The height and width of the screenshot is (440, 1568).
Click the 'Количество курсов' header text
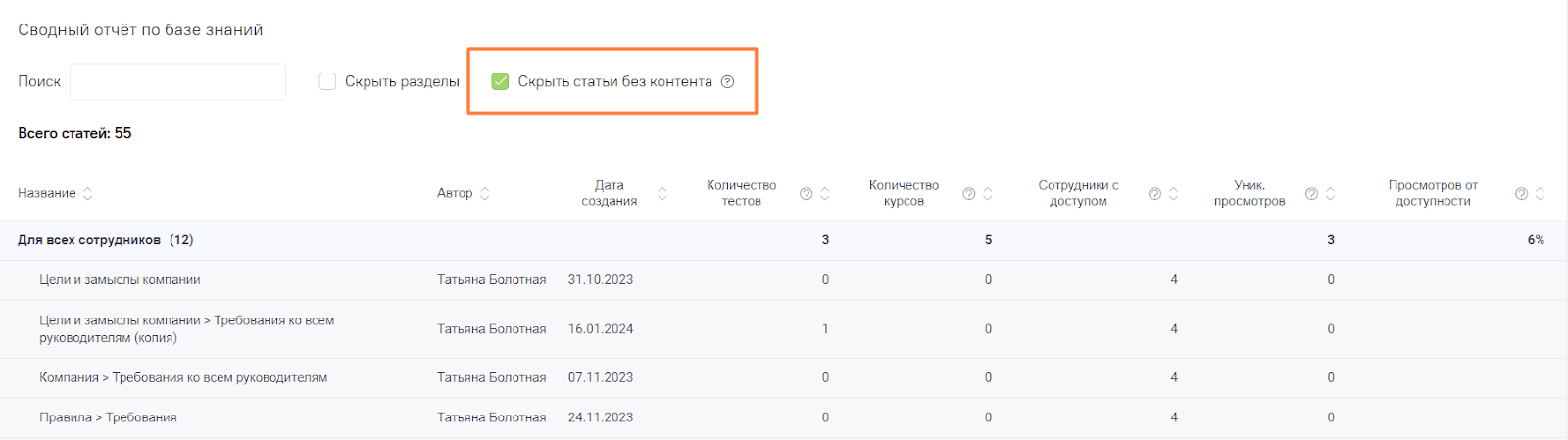click(904, 193)
